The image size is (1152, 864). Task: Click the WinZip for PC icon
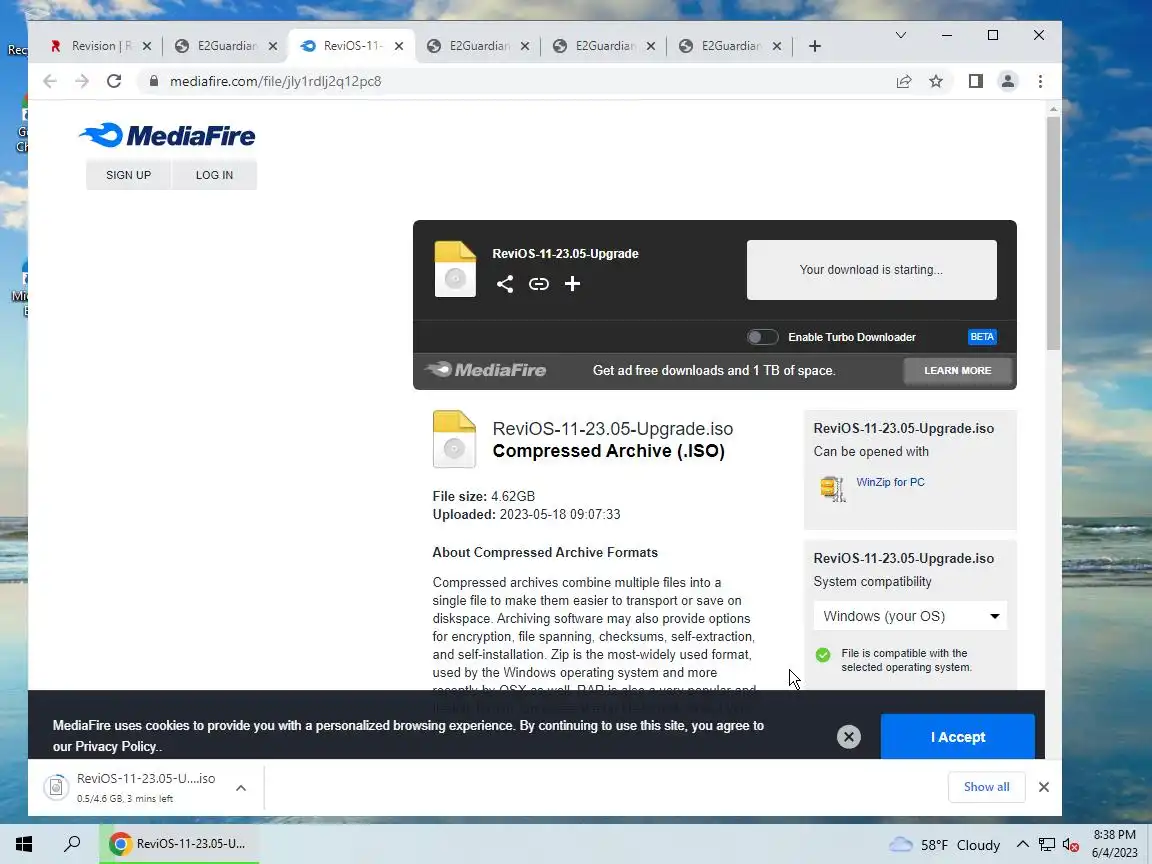(832, 489)
